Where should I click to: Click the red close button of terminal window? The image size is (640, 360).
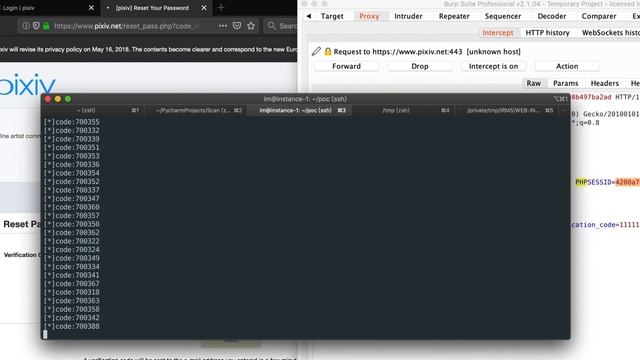pos(48,99)
